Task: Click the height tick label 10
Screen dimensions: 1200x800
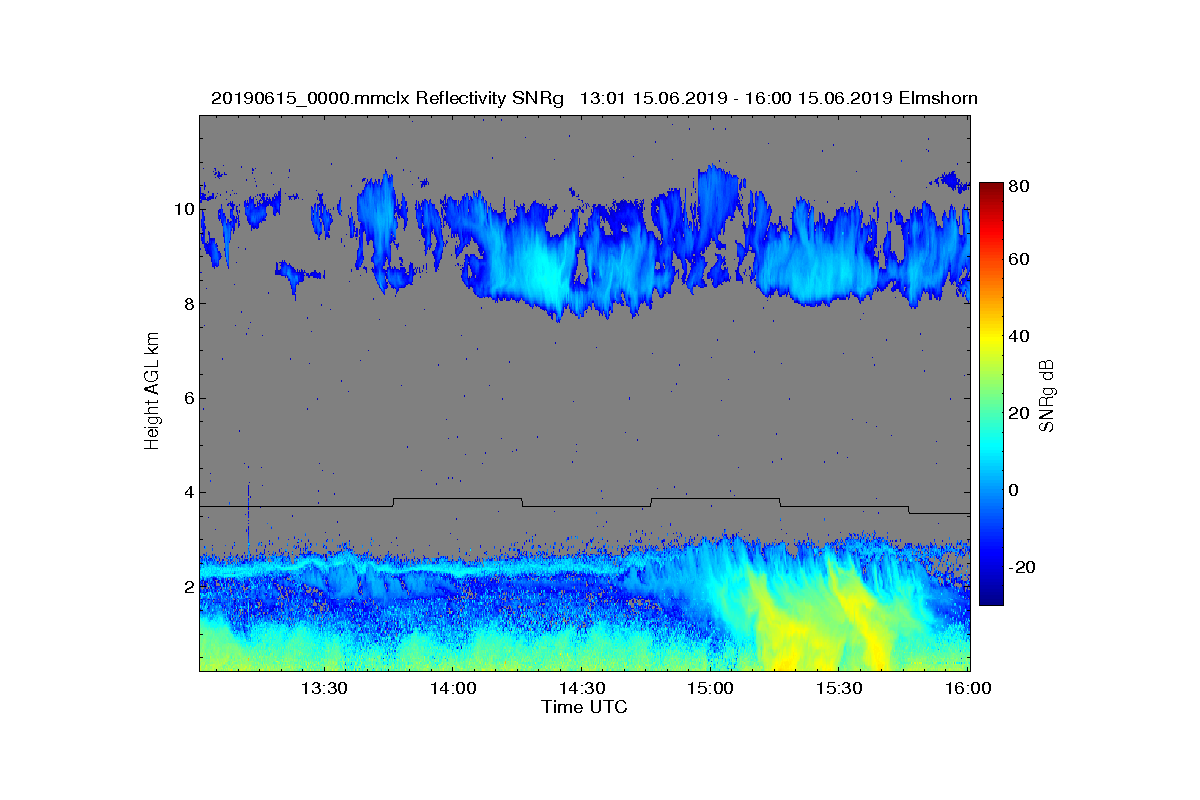Action: coord(183,209)
